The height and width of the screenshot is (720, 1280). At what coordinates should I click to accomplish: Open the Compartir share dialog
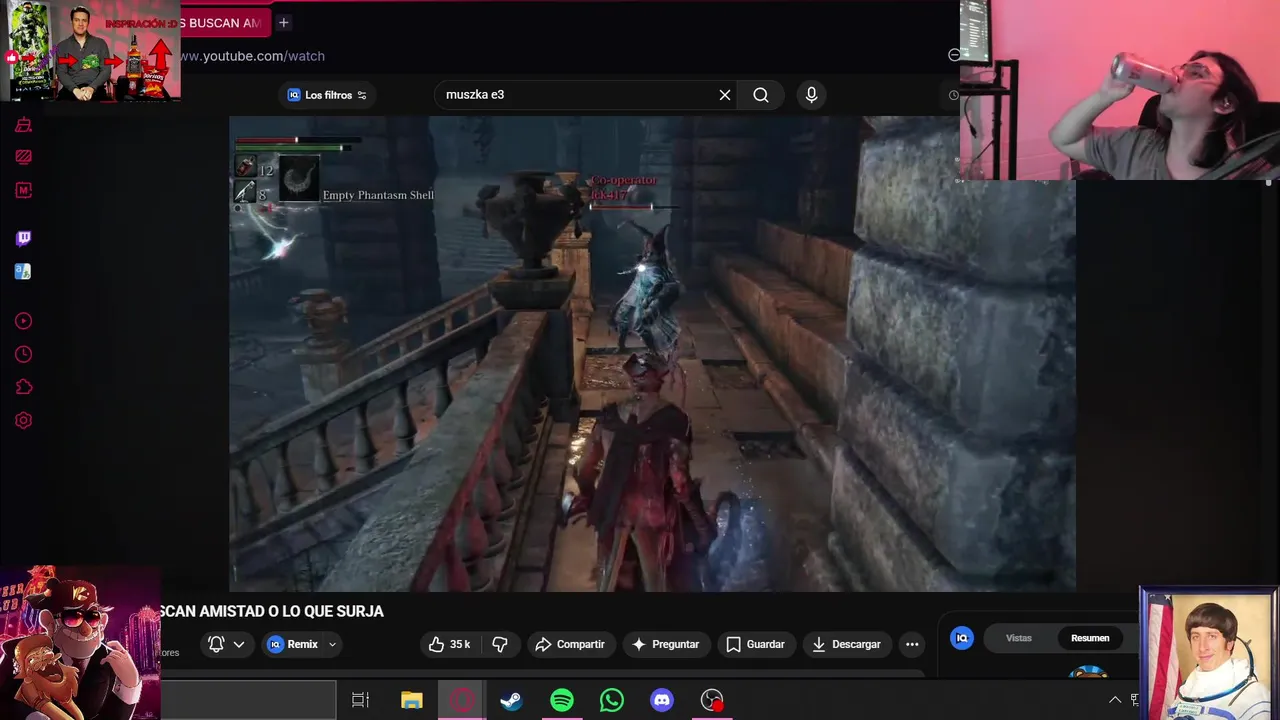(x=570, y=644)
